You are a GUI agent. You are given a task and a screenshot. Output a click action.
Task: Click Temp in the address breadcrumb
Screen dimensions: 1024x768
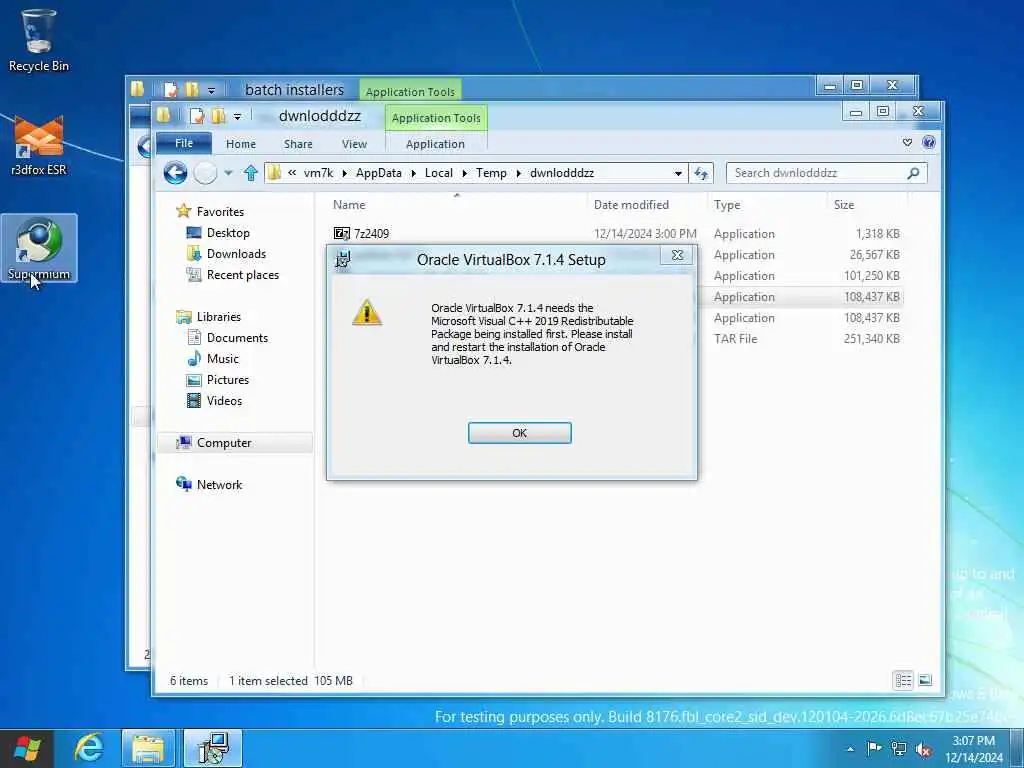point(491,173)
